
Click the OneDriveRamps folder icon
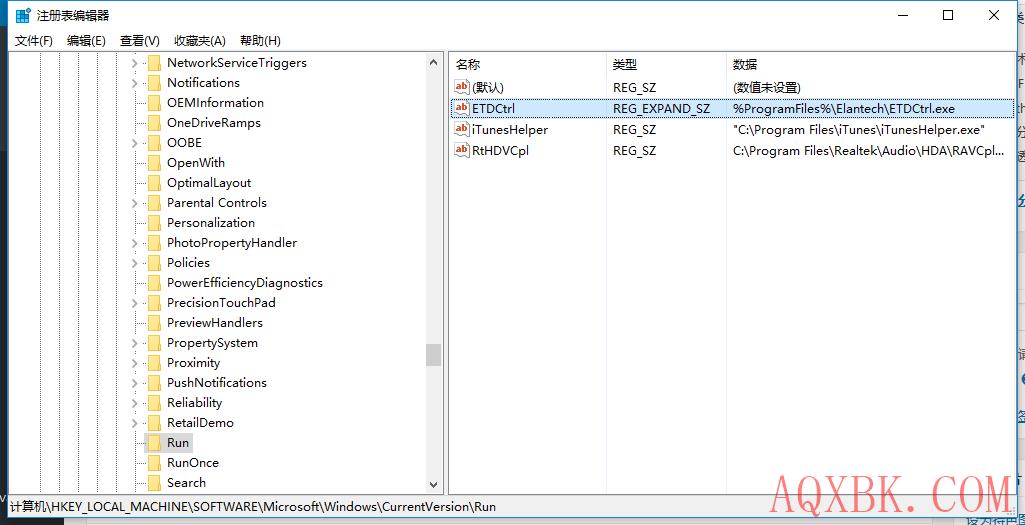coord(154,123)
